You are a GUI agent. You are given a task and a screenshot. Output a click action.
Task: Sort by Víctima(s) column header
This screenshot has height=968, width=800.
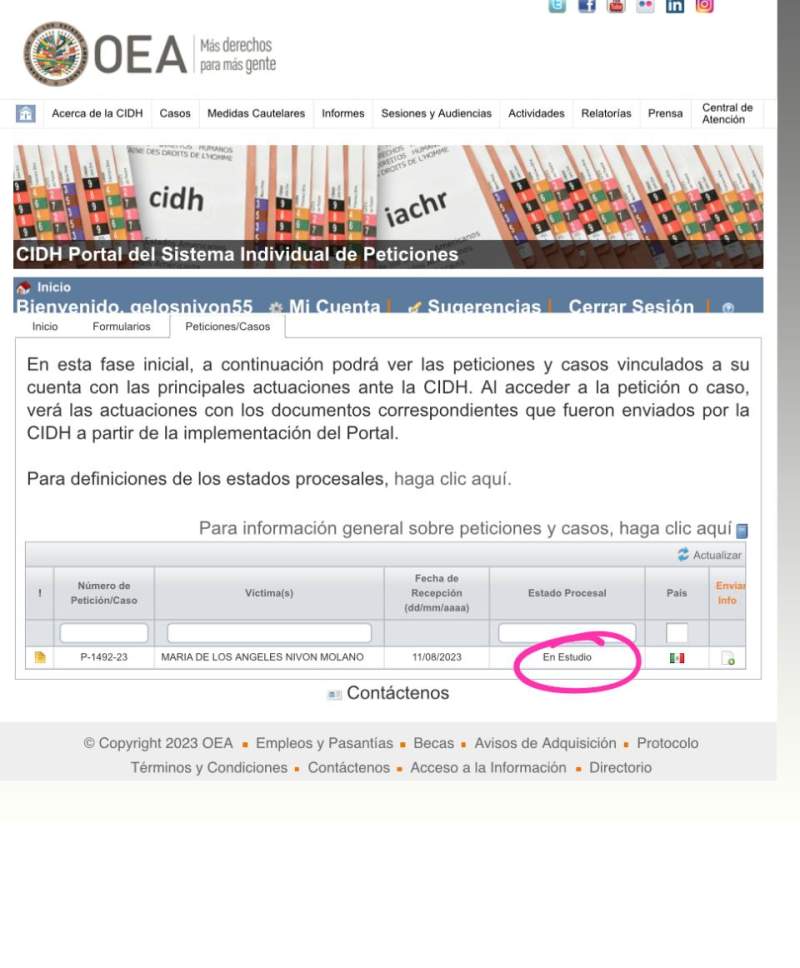click(269, 593)
